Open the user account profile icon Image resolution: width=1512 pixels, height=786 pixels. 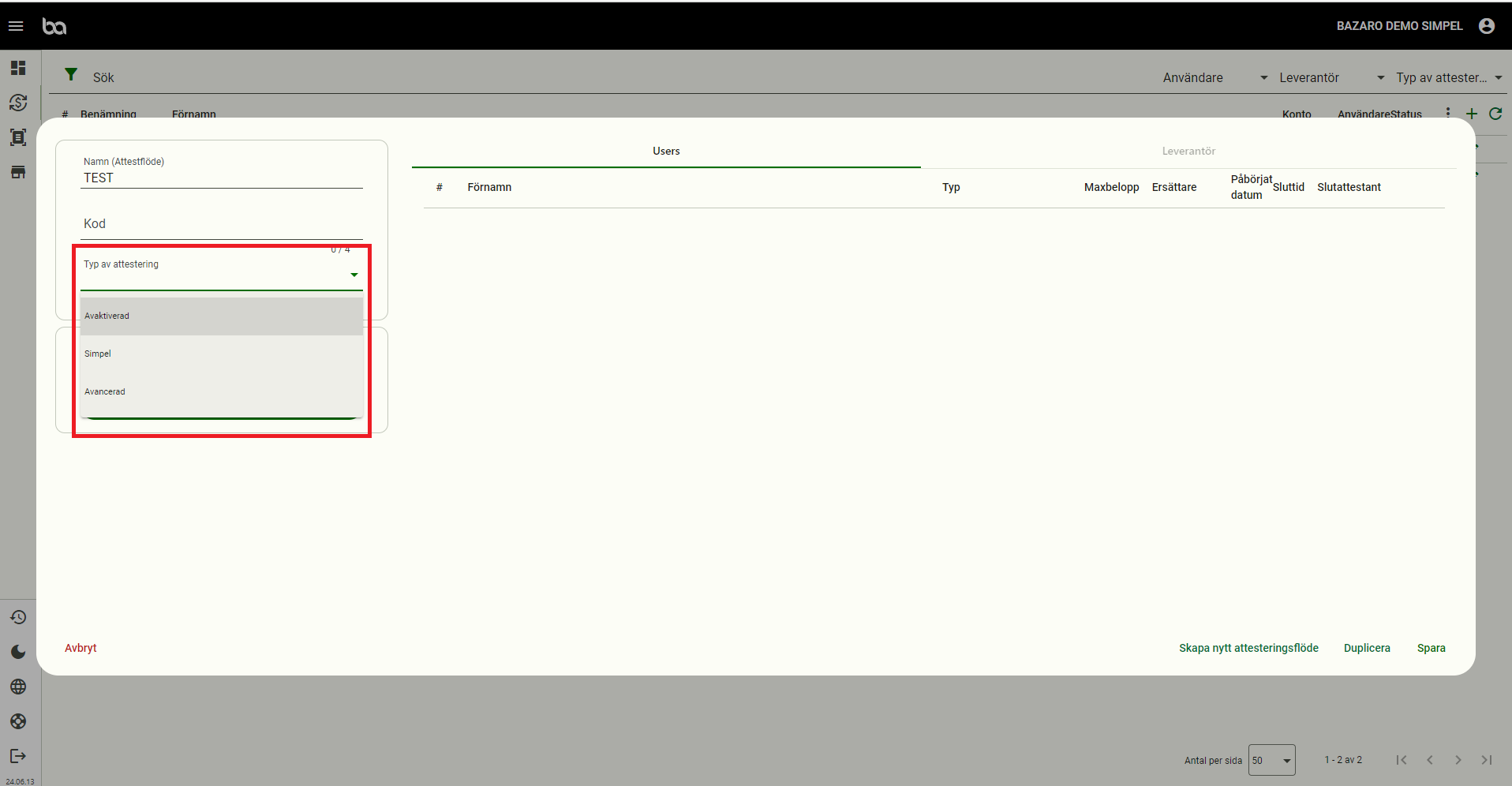click(x=1487, y=26)
